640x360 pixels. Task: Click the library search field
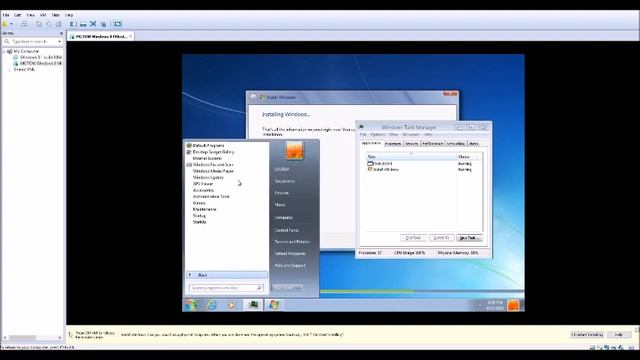(x=31, y=42)
